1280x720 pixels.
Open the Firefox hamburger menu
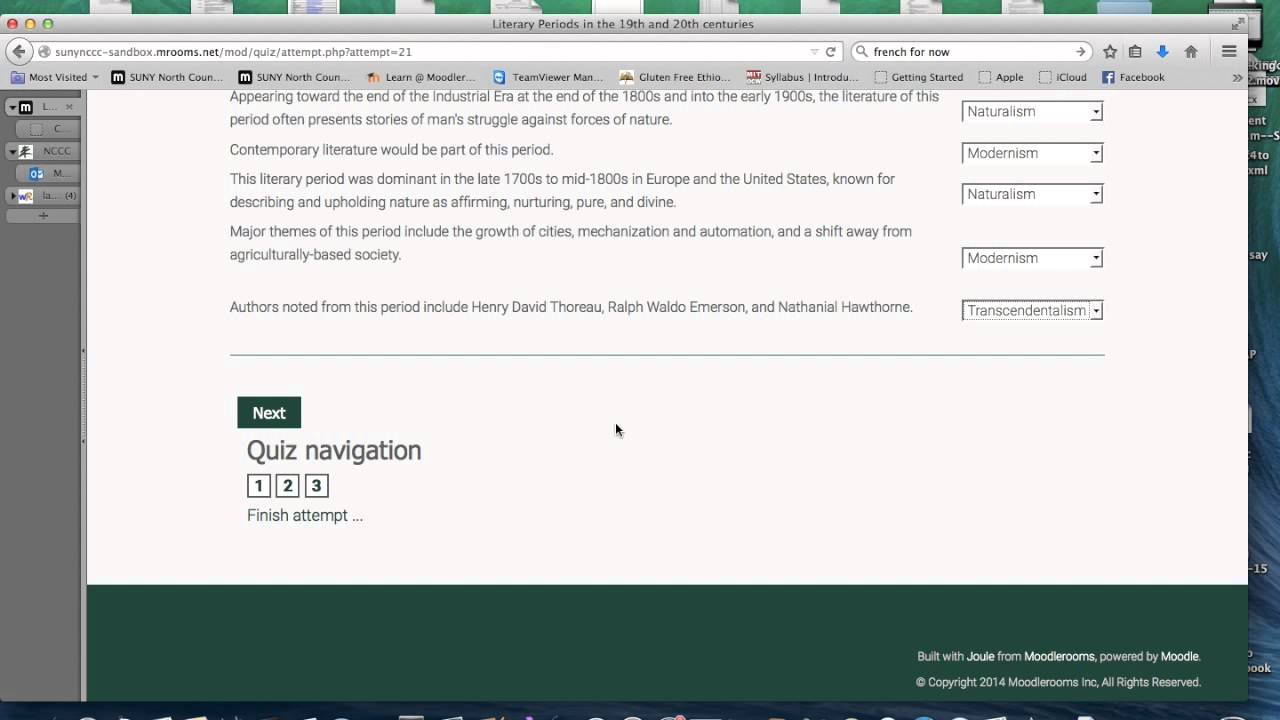pyautogui.click(x=1229, y=52)
